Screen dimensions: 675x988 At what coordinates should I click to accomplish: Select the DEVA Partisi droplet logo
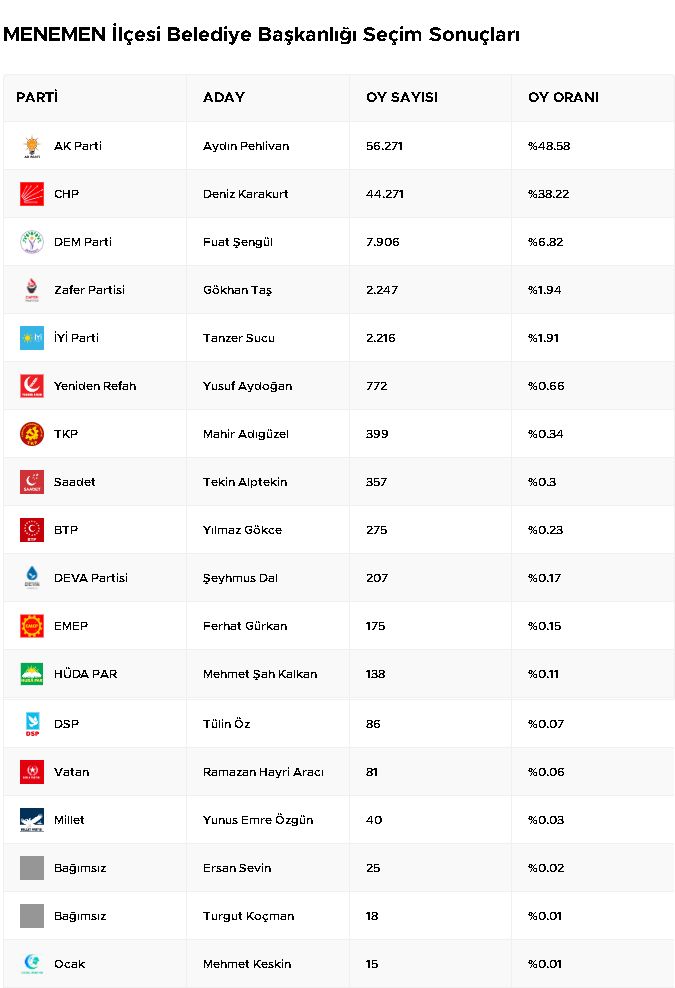pos(32,578)
